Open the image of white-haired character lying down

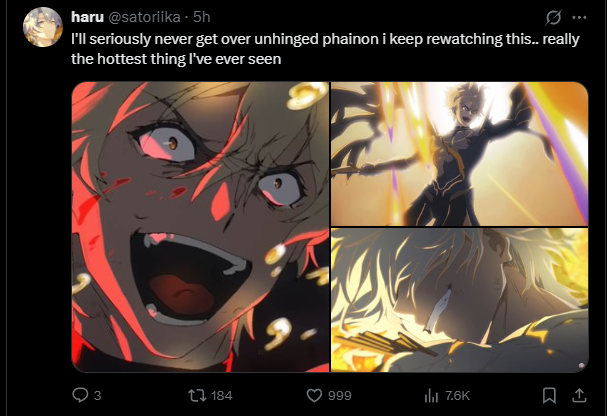pos(460,300)
